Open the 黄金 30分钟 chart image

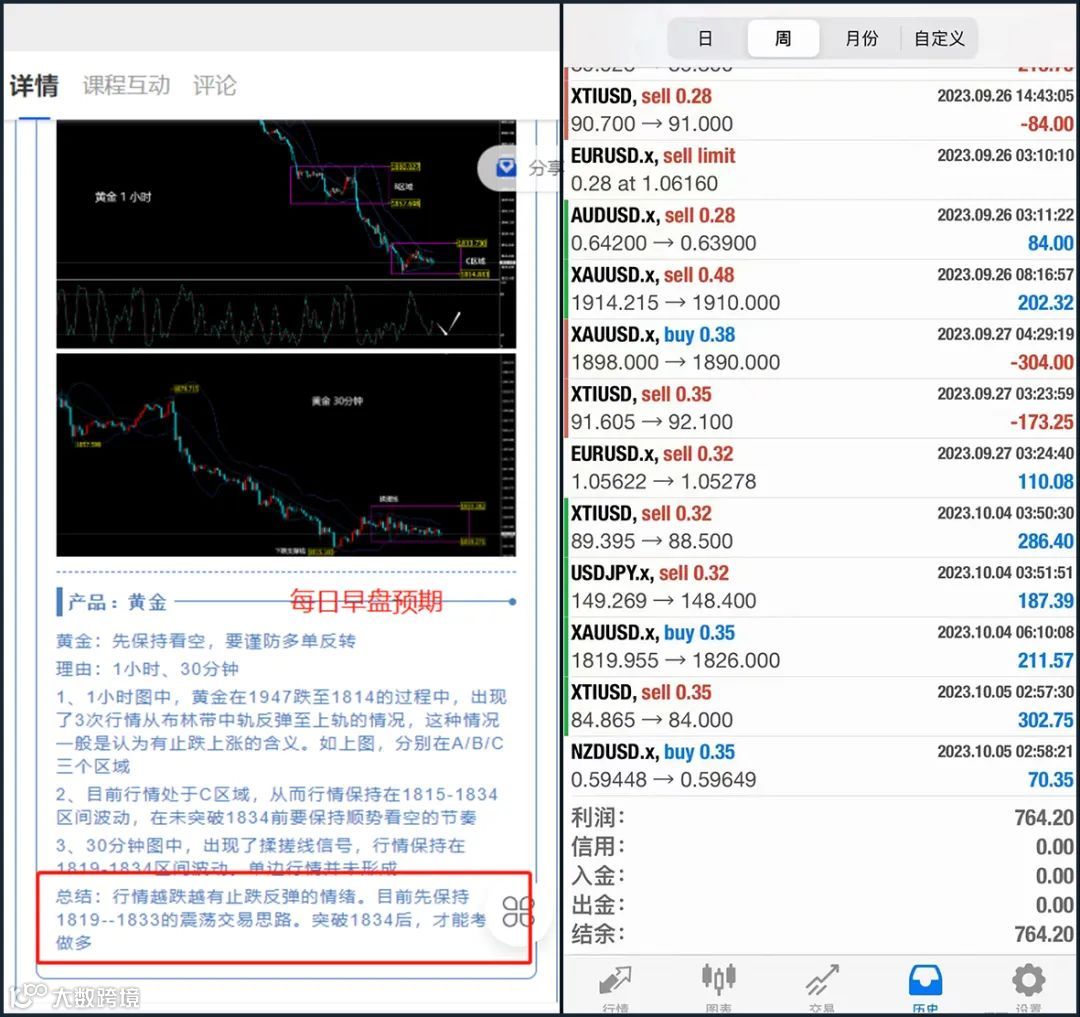click(x=286, y=455)
